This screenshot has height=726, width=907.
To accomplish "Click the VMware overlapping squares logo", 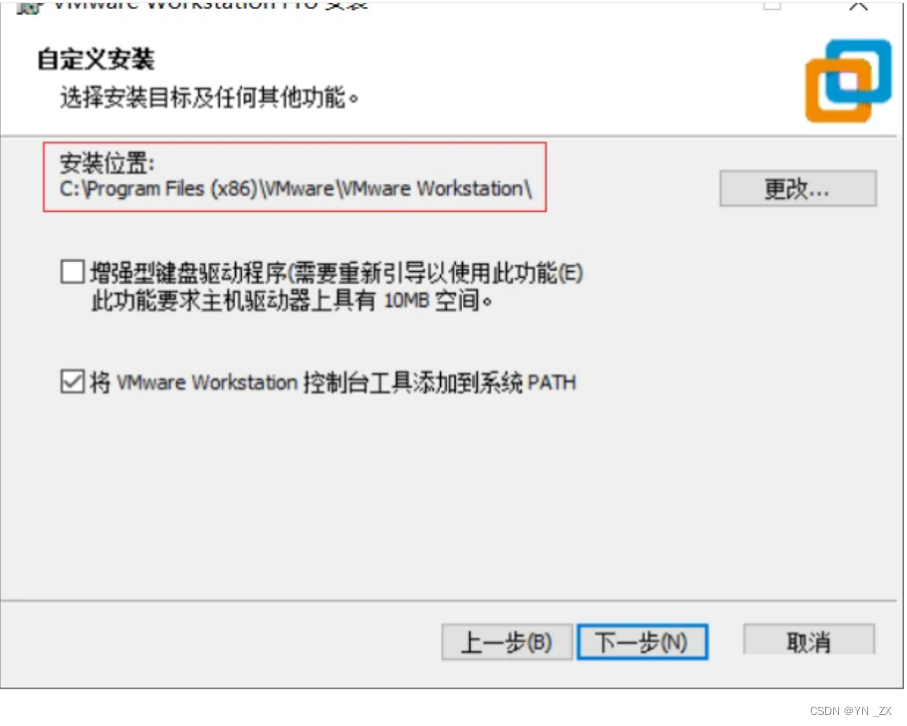I will 848,80.
